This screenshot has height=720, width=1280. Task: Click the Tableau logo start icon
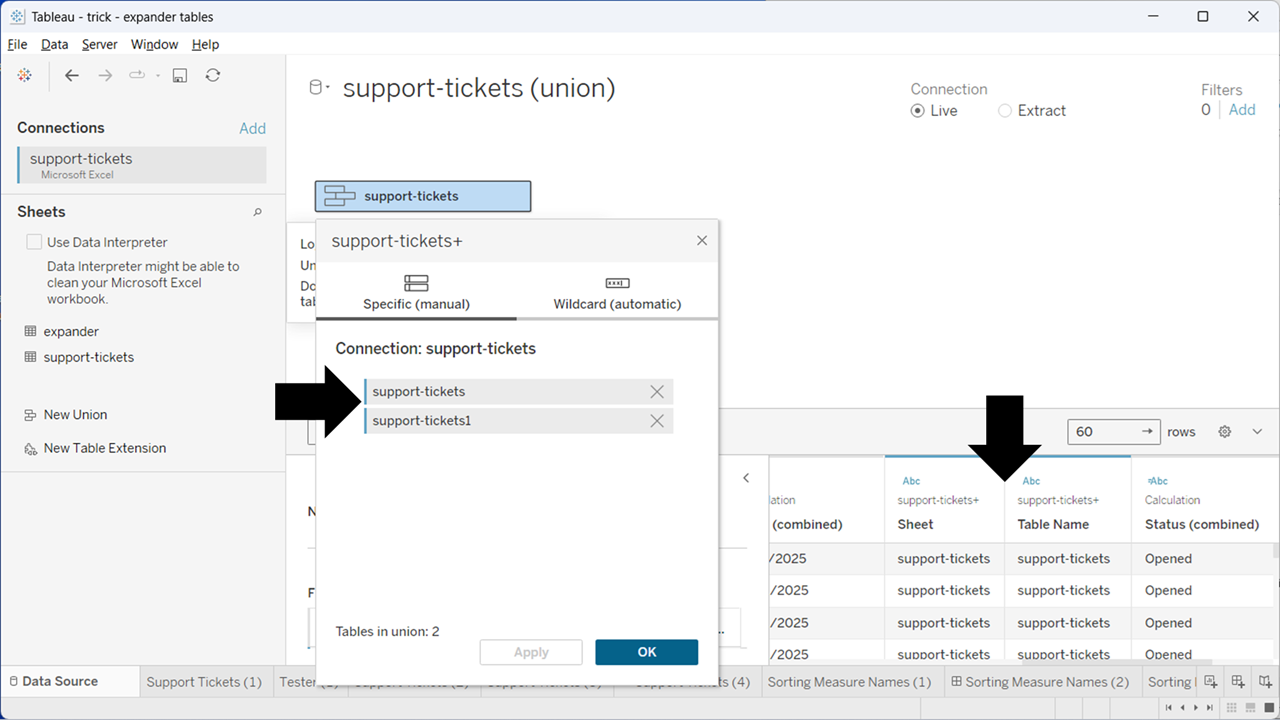pos(25,76)
